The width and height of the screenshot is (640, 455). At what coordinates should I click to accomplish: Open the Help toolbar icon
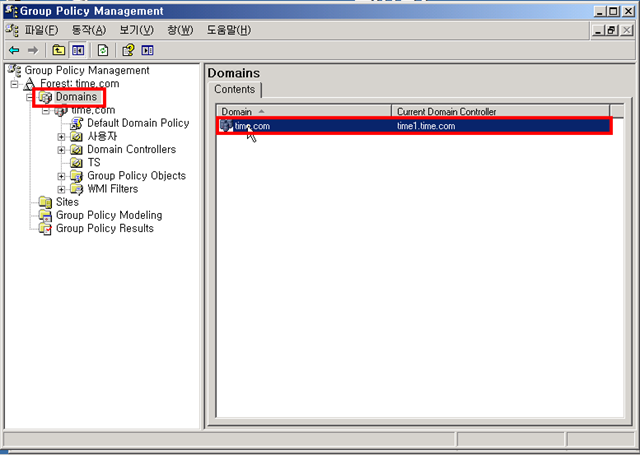[128, 50]
